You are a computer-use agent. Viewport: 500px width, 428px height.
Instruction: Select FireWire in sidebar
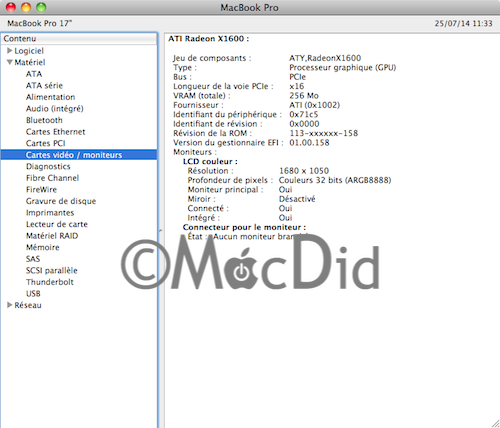tap(41, 189)
